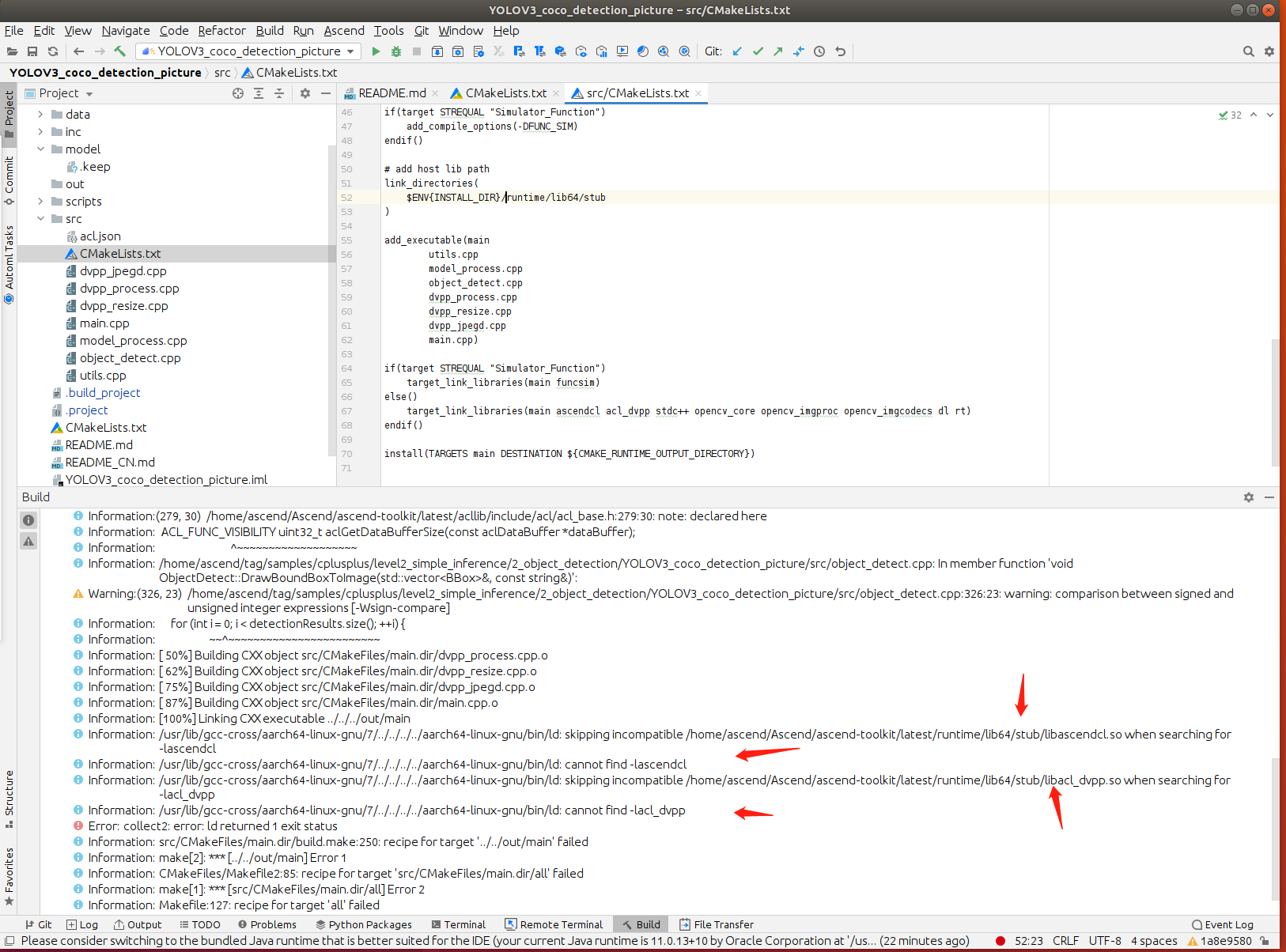Click the Reload from disk icon
Screen dimensions: 1286x952
tap(53, 51)
